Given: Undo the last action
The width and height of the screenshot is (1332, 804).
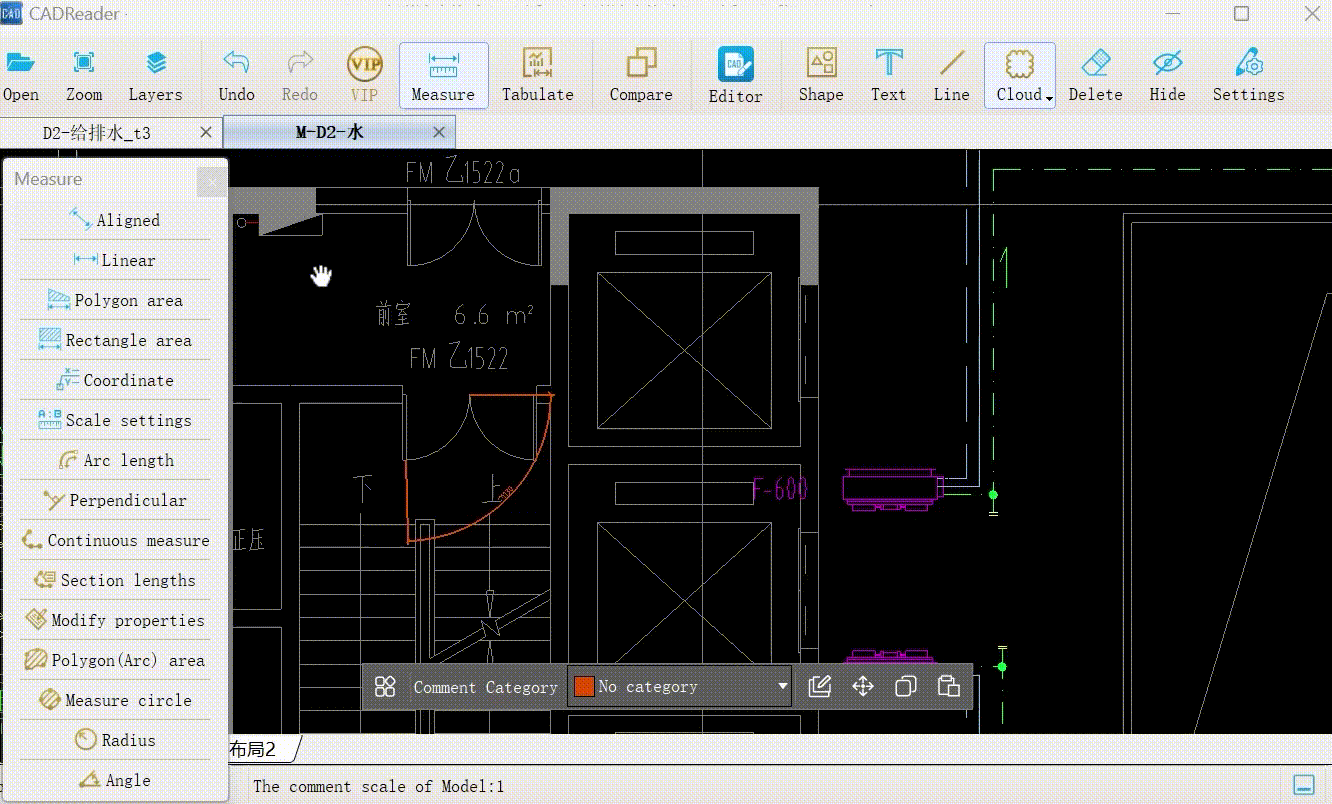Looking at the screenshot, I should click(x=236, y=77).
